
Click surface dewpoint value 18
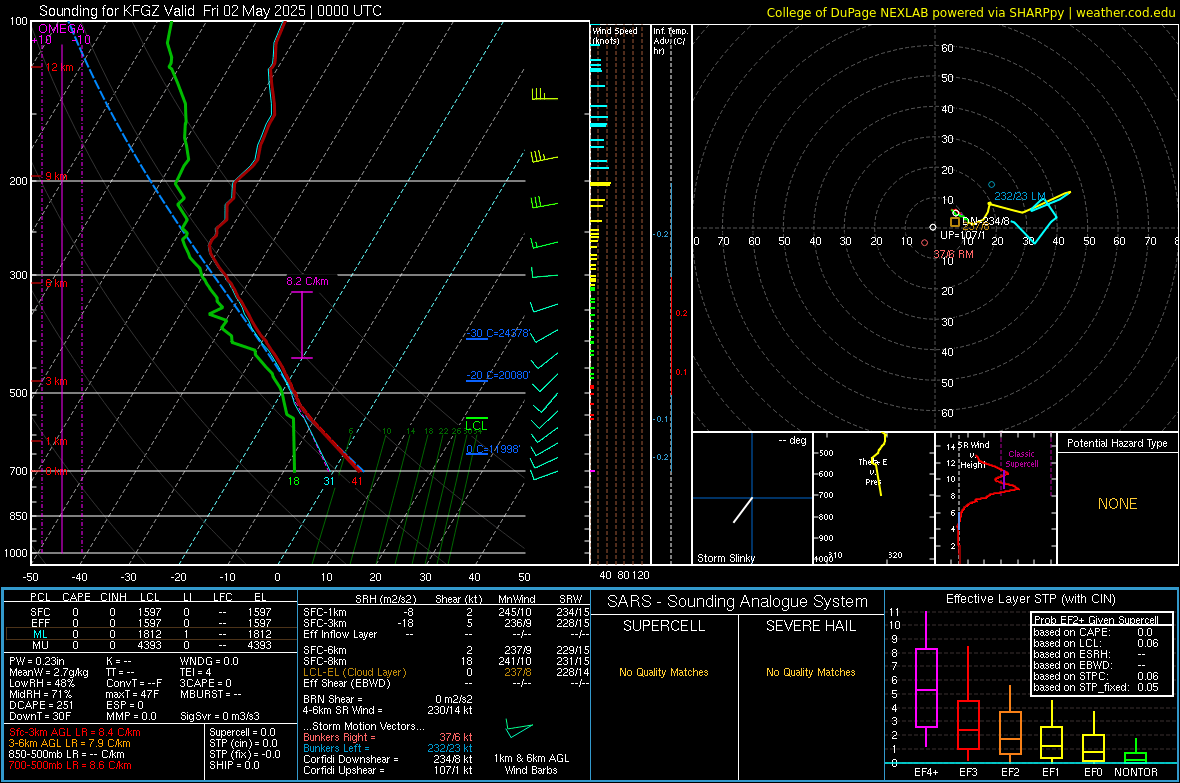(293, 481)
